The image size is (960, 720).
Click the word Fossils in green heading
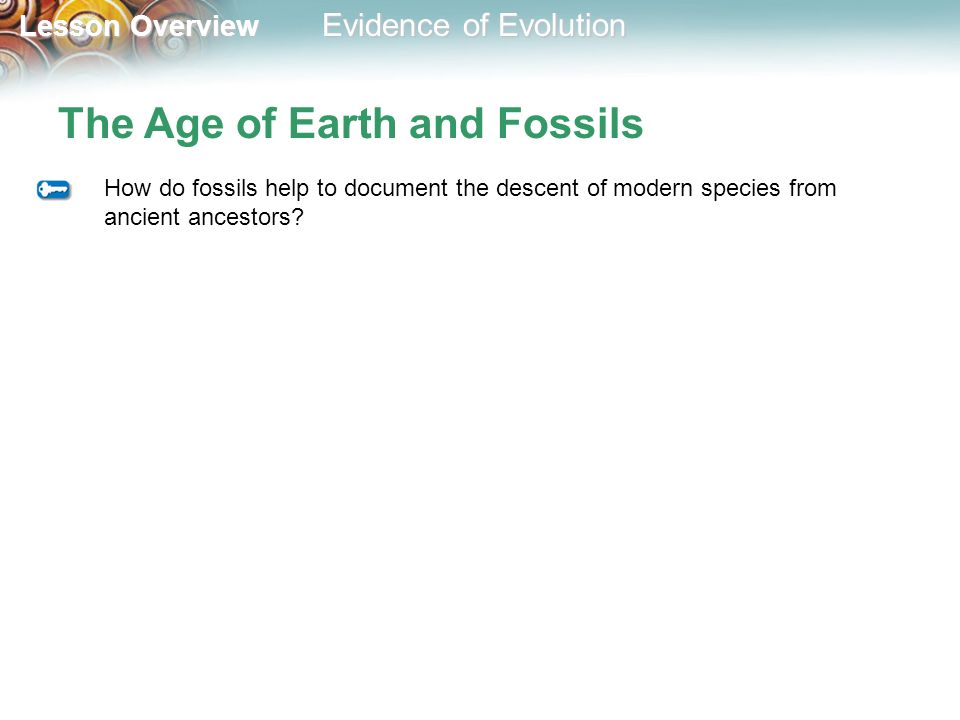click(570, 124)
